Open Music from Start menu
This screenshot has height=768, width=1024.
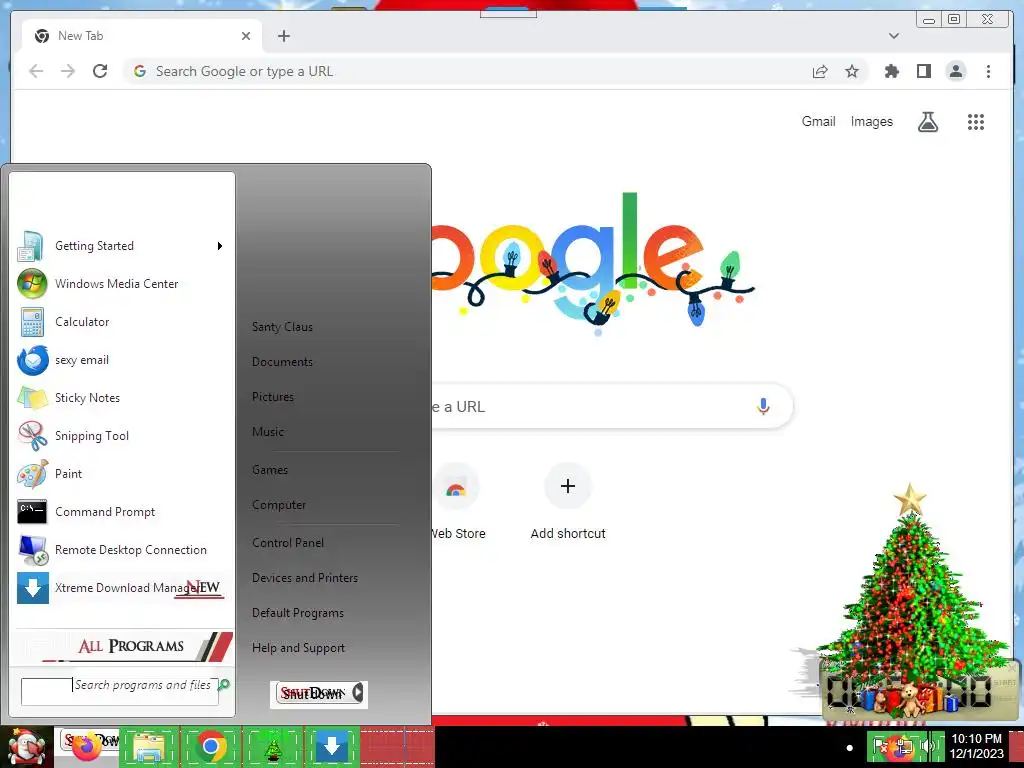tap(268, 432)
